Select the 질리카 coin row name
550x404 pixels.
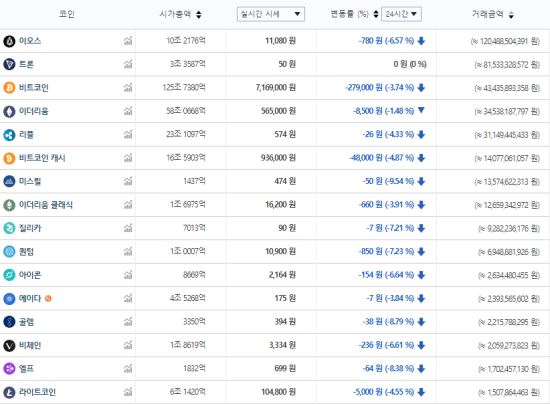(30, 228)
